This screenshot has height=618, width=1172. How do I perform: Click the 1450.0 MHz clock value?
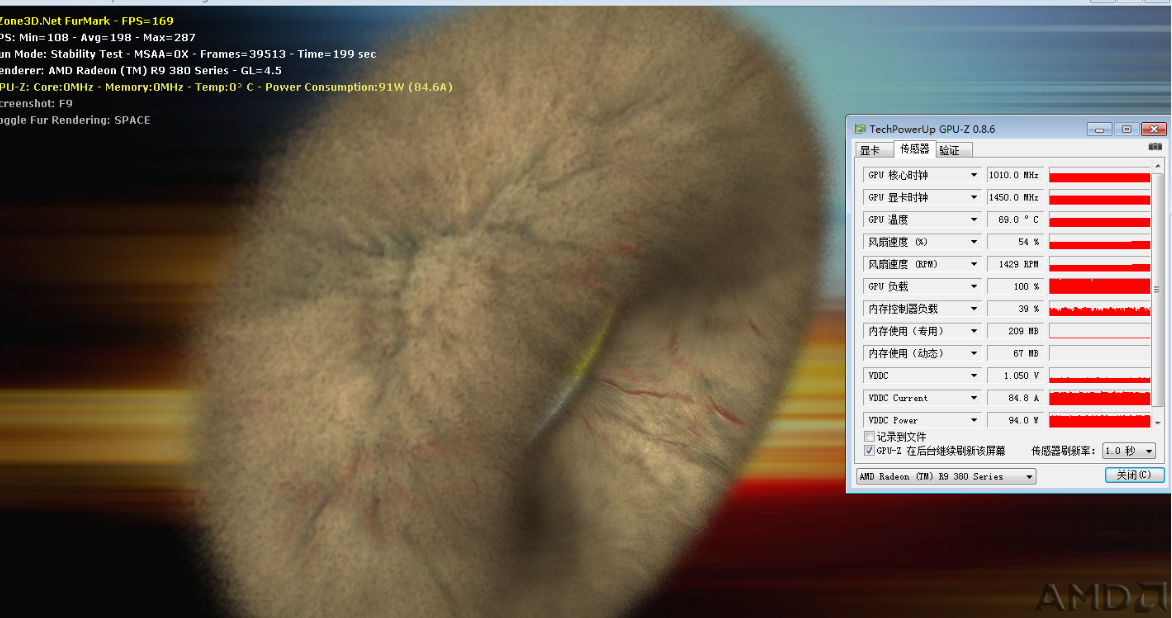click(x=1014, y=197)
